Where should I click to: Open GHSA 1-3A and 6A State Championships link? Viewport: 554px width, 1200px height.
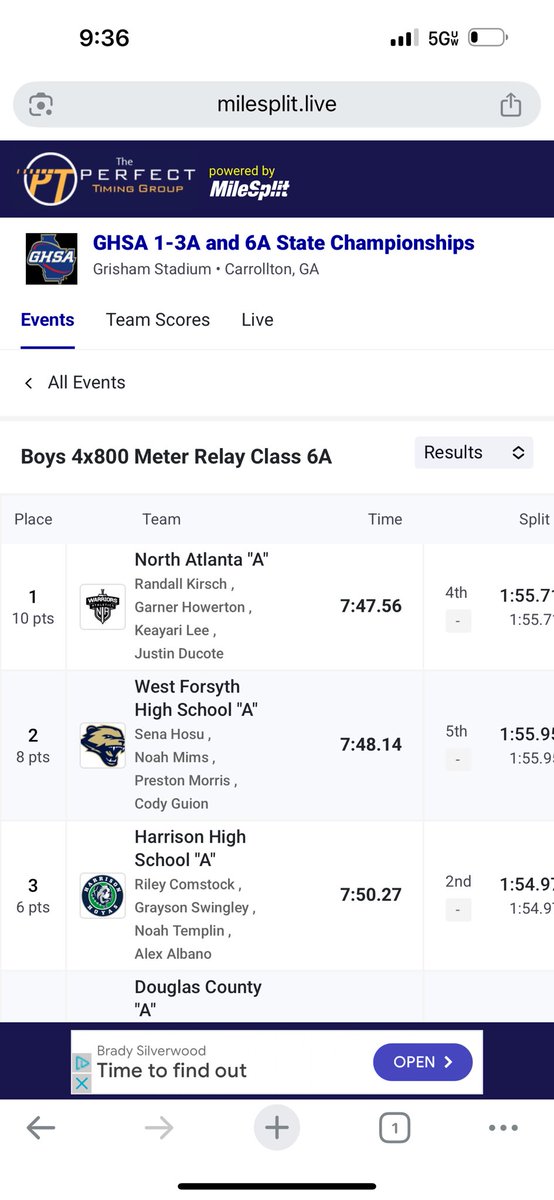pos(284,243)
